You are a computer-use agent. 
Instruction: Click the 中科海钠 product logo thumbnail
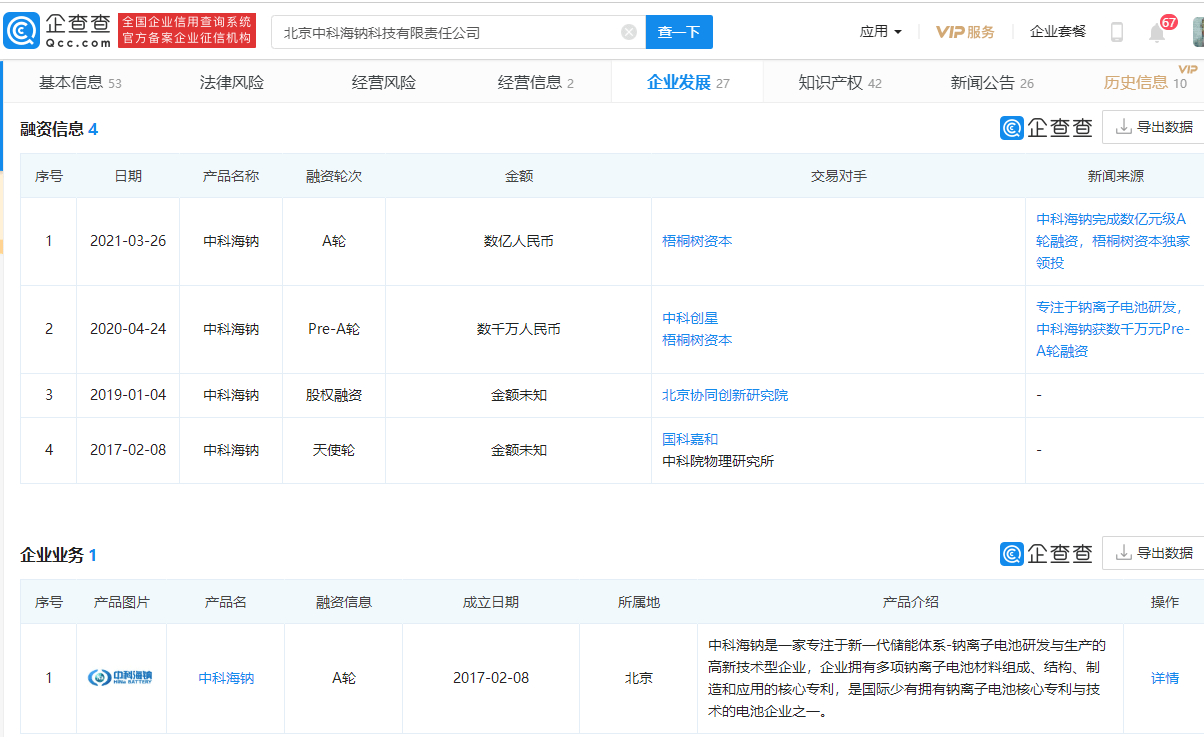click(x=120, y=678)
